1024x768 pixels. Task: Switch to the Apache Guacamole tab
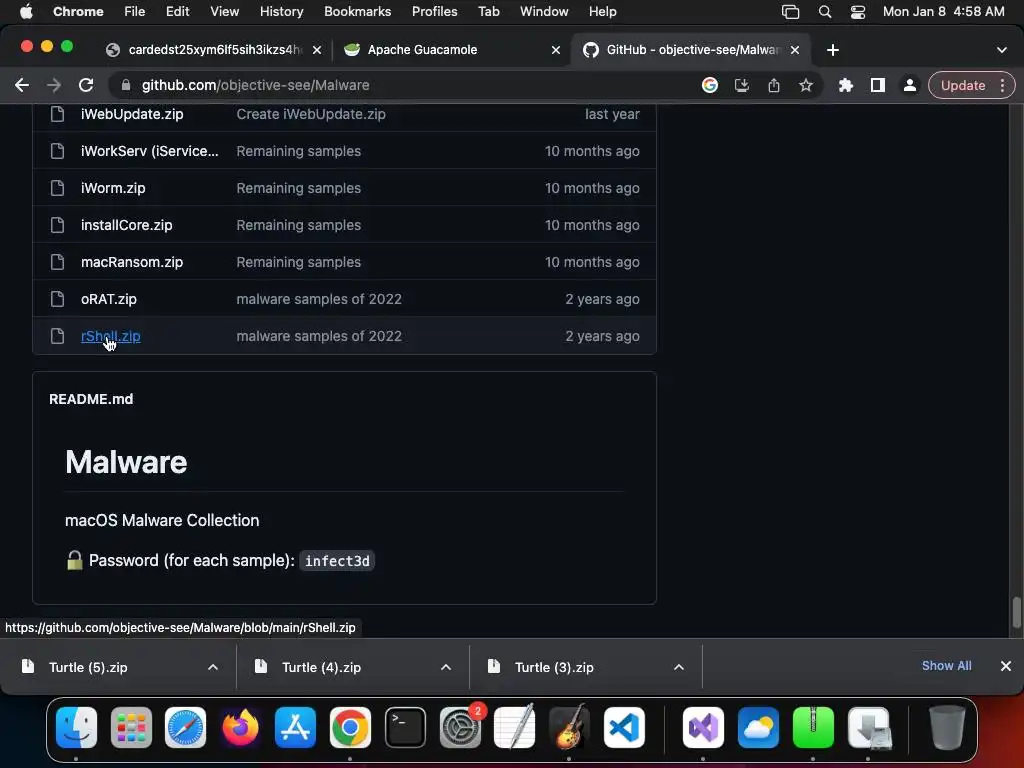point(451,50)
